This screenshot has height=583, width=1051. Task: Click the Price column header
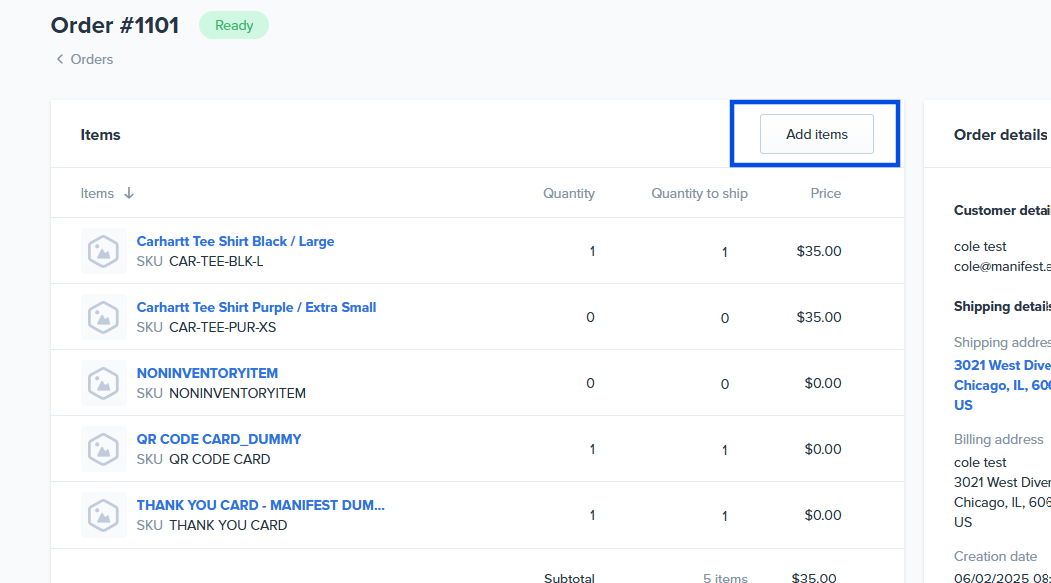click(825, 194)
